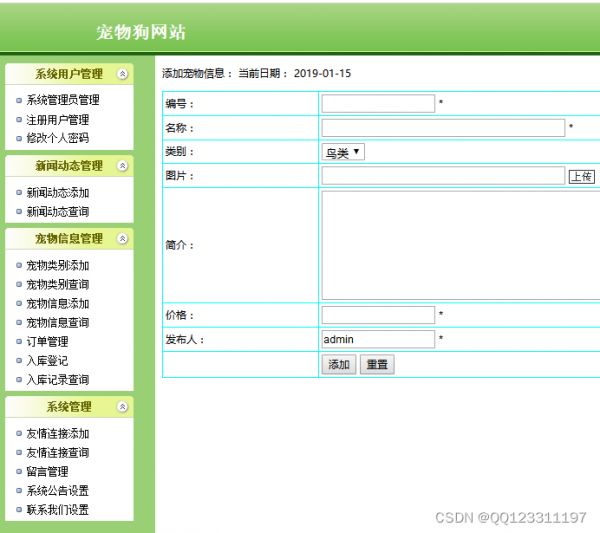The height and width of the screenshot is (533, 600).
Task: Open the 类别 dropdown showing 鸟类
Action: [x=343, y=152]
